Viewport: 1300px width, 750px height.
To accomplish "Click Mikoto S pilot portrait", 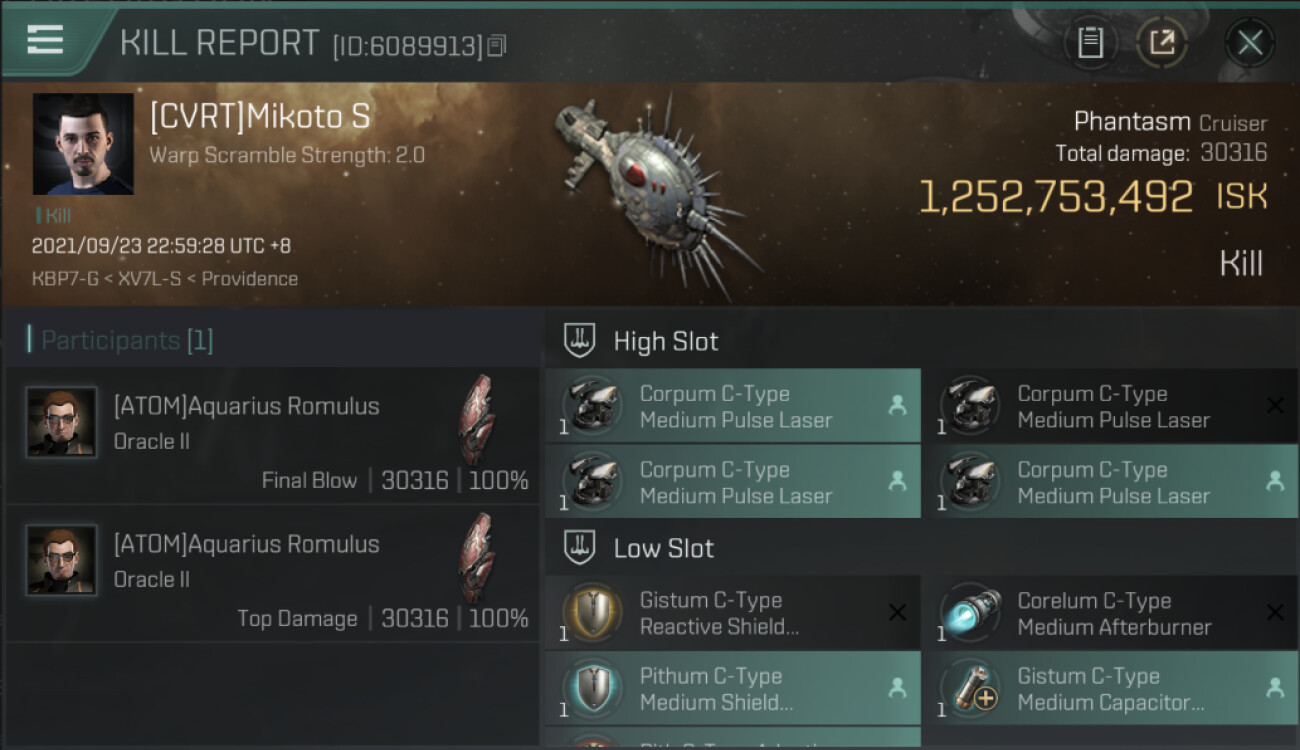I will pyautogui.click(x=83, y=144).
